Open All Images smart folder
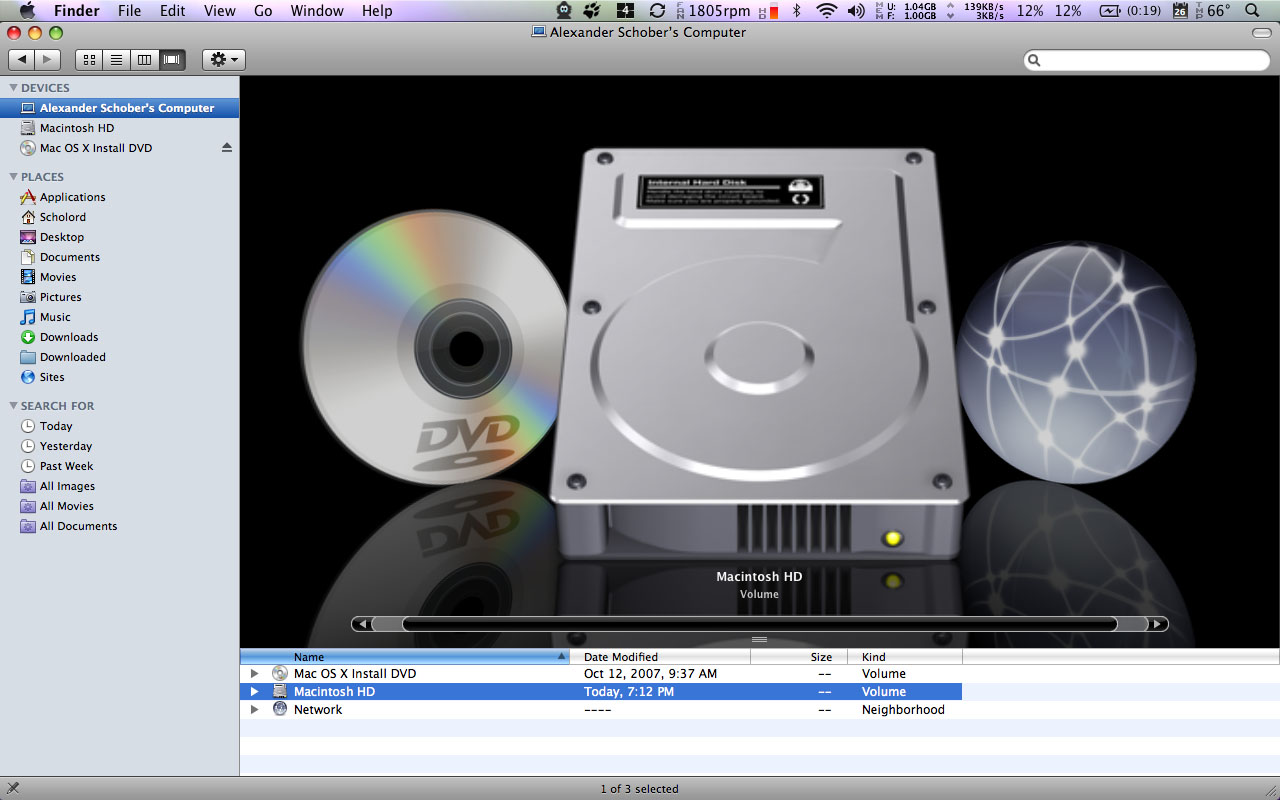The height and width of the screenshot is (800, 1280). coord(119,486)
